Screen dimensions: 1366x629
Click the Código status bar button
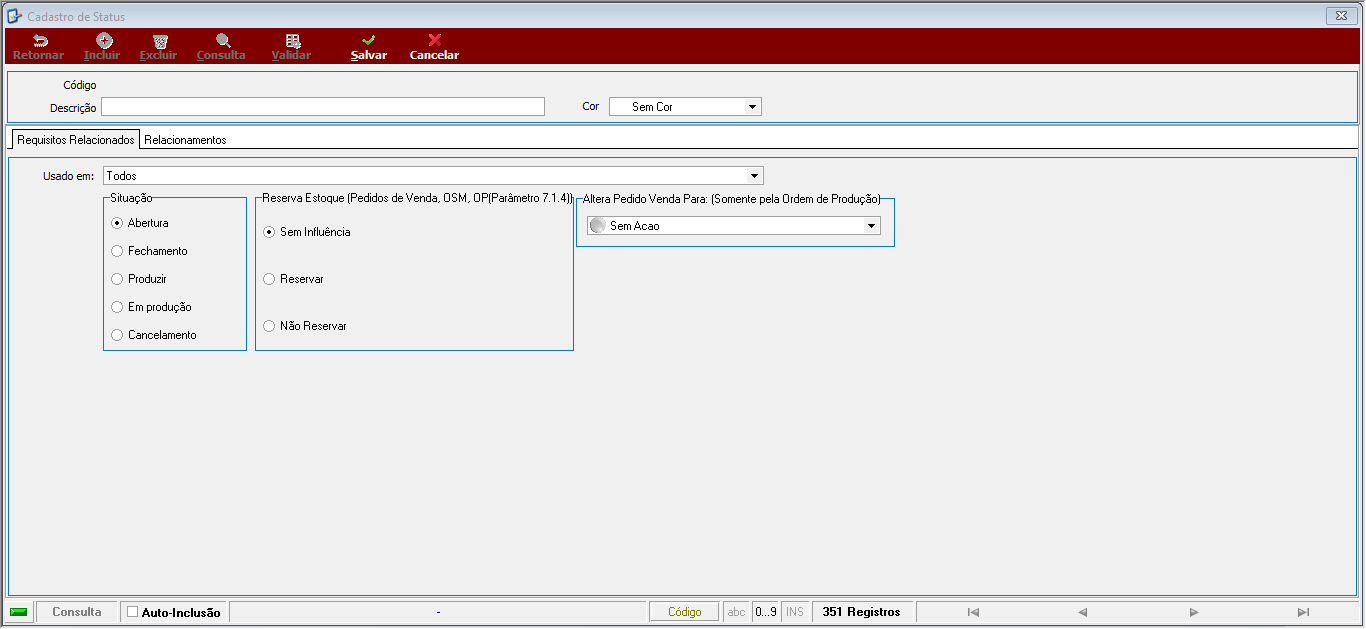(x=684, y=612)
